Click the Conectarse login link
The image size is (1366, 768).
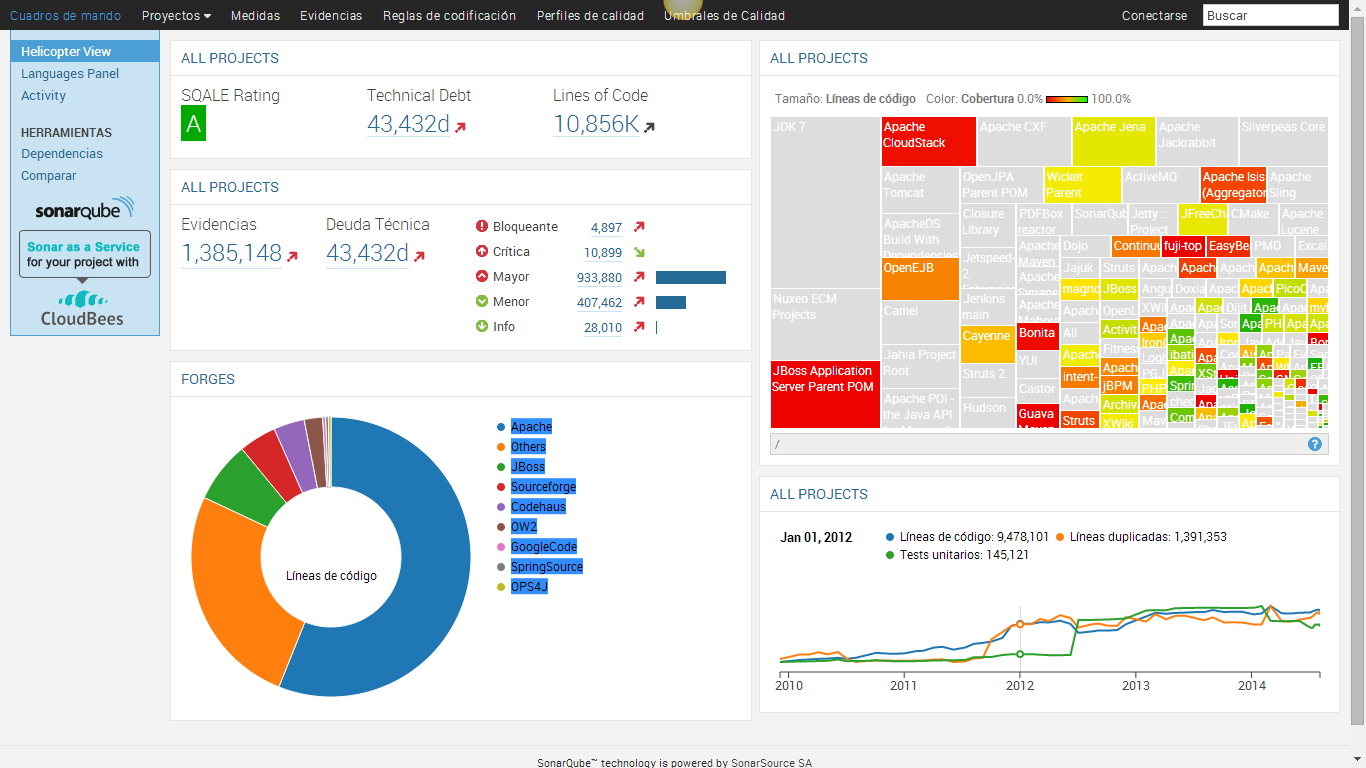point(1154,16)
